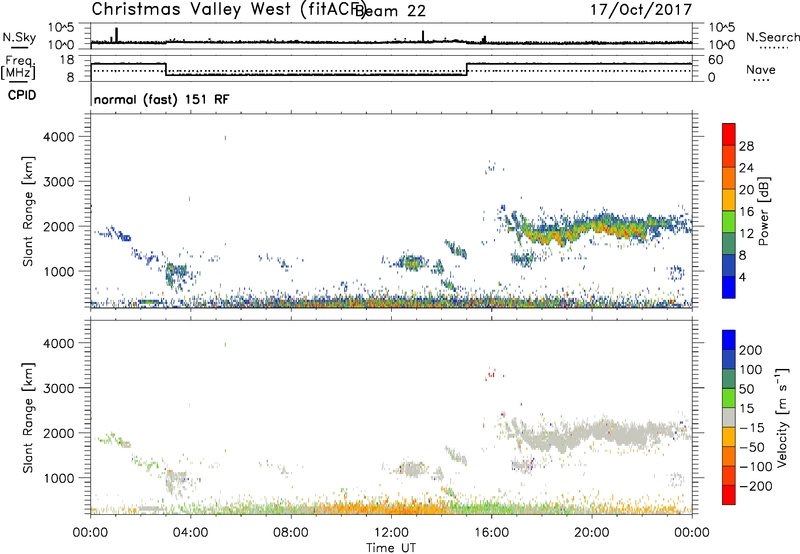Click the date "17/Oct/2017"
Image resolution: width=800 pixels, height=554 pixels.
tap(641, 10)
